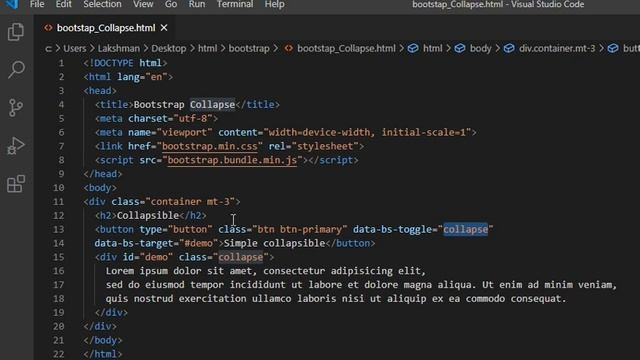The image size is (640, 360).
Task: Open the Extensions view
Action: pyautogui.click(x=16, y=184)
